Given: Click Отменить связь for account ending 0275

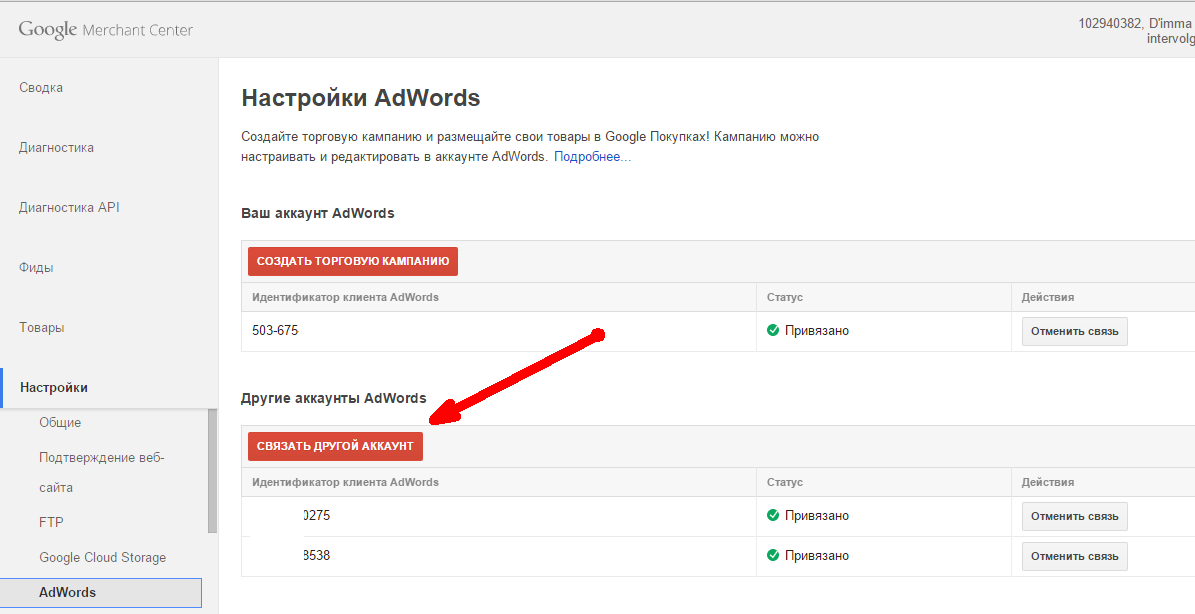Looking at the screenshot, I should pos(1075,516).
